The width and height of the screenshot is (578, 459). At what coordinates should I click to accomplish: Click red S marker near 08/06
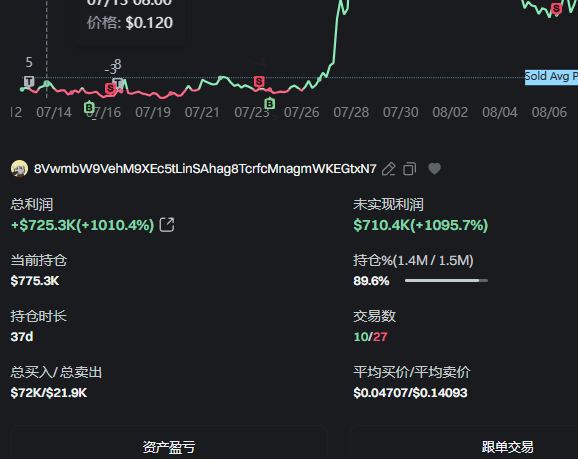click(x=556, y=8)
